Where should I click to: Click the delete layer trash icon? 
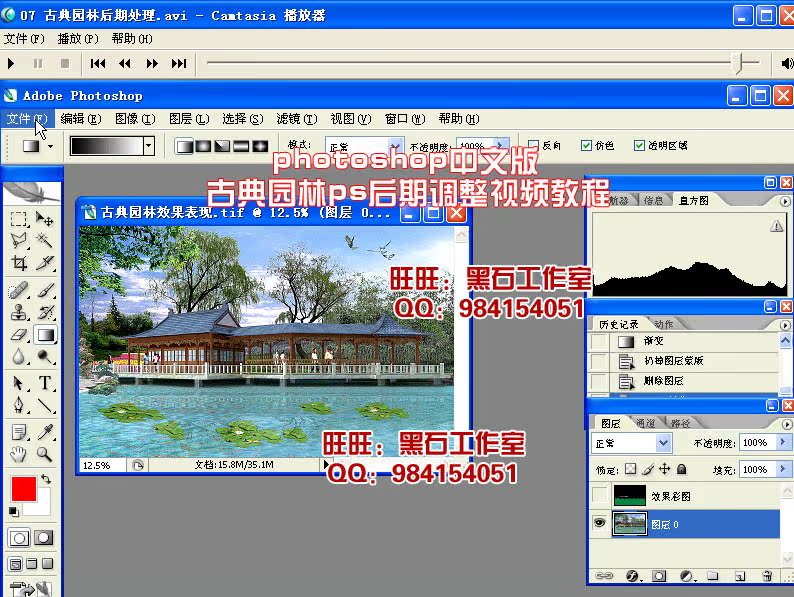pos(765,576)
